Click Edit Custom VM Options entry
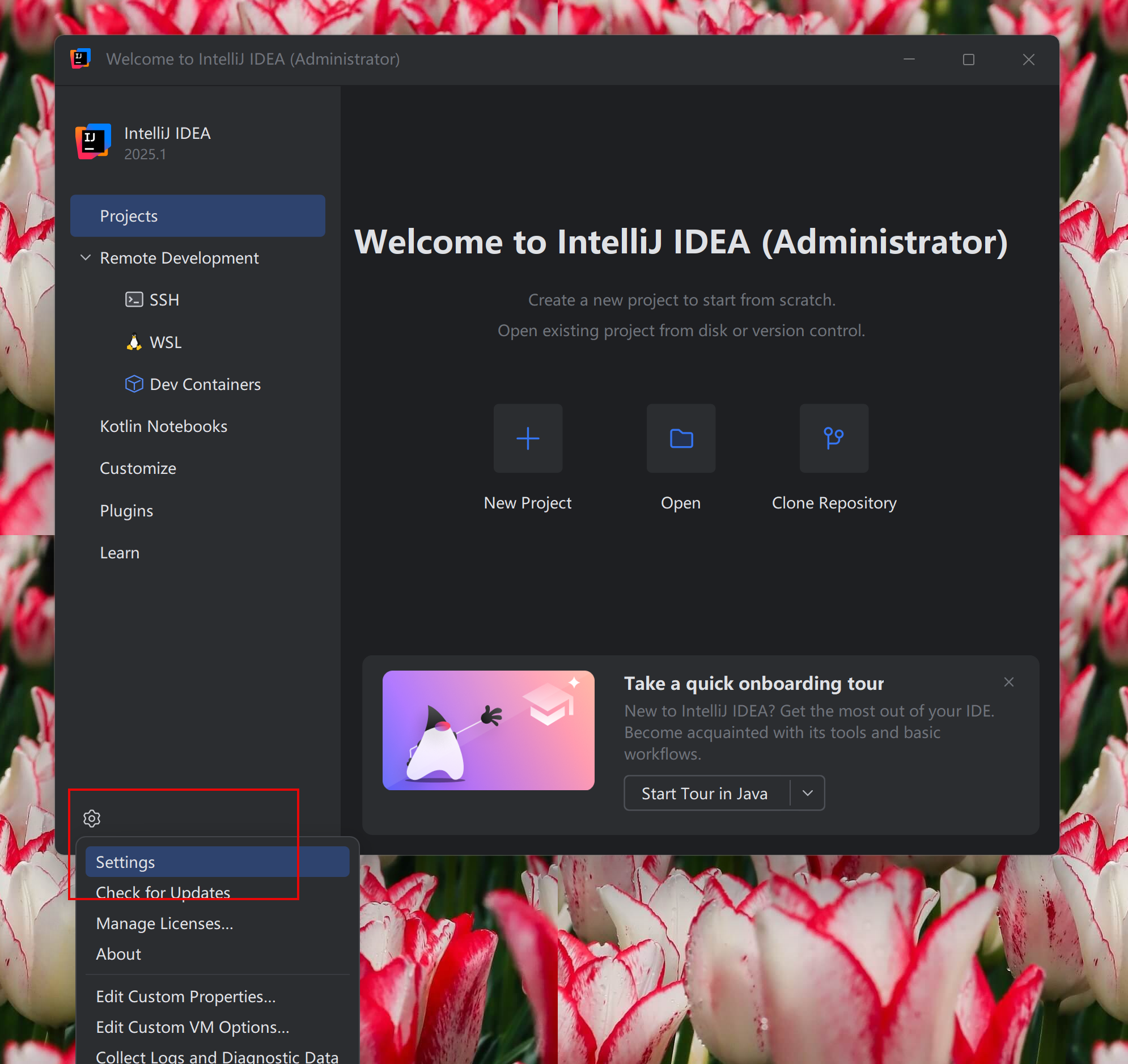The image size is (1128, 1064). [192, 1027]
